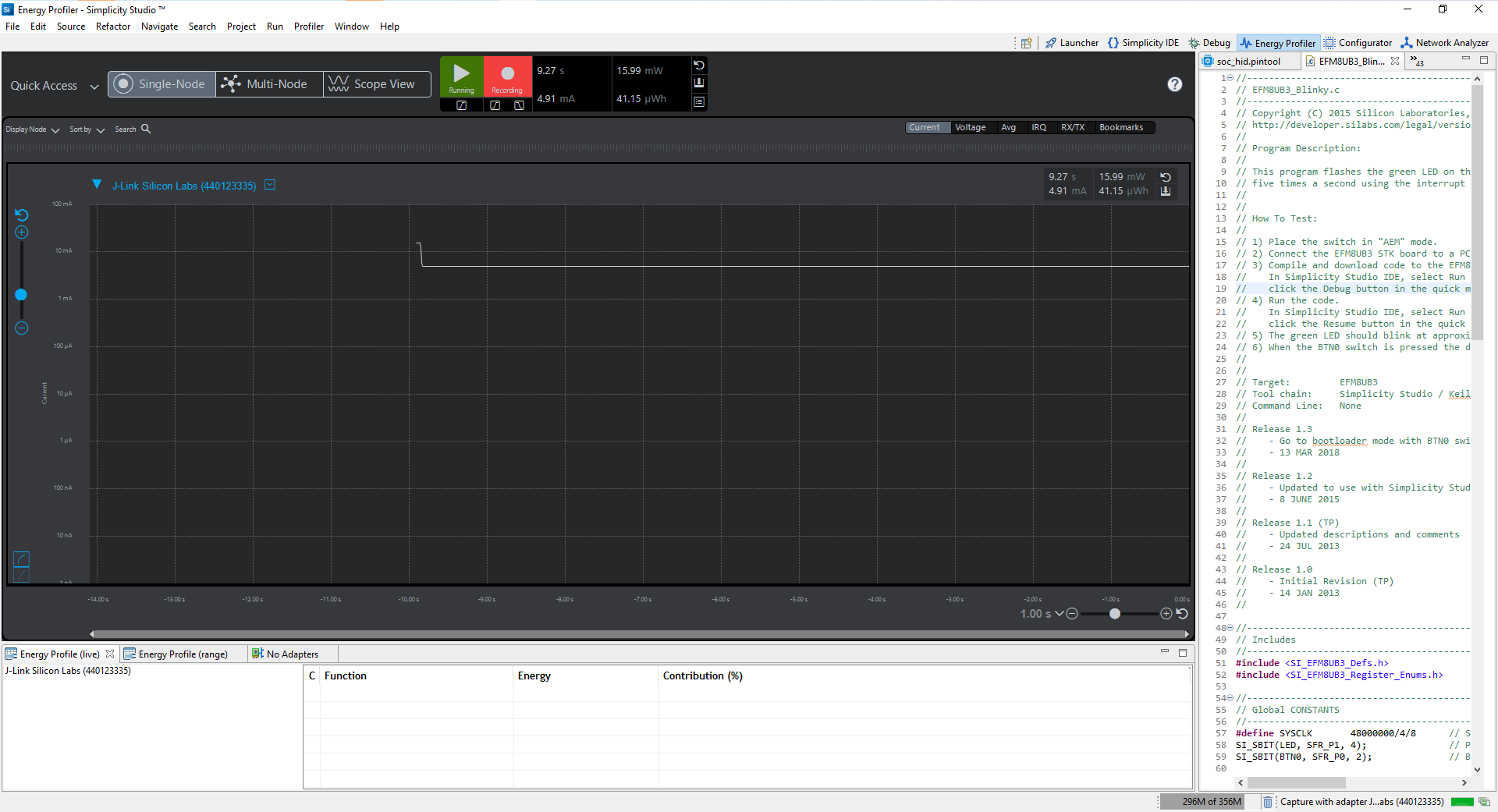
Task: Open the Display Node dropdown
Action: (x=31, y=129)
